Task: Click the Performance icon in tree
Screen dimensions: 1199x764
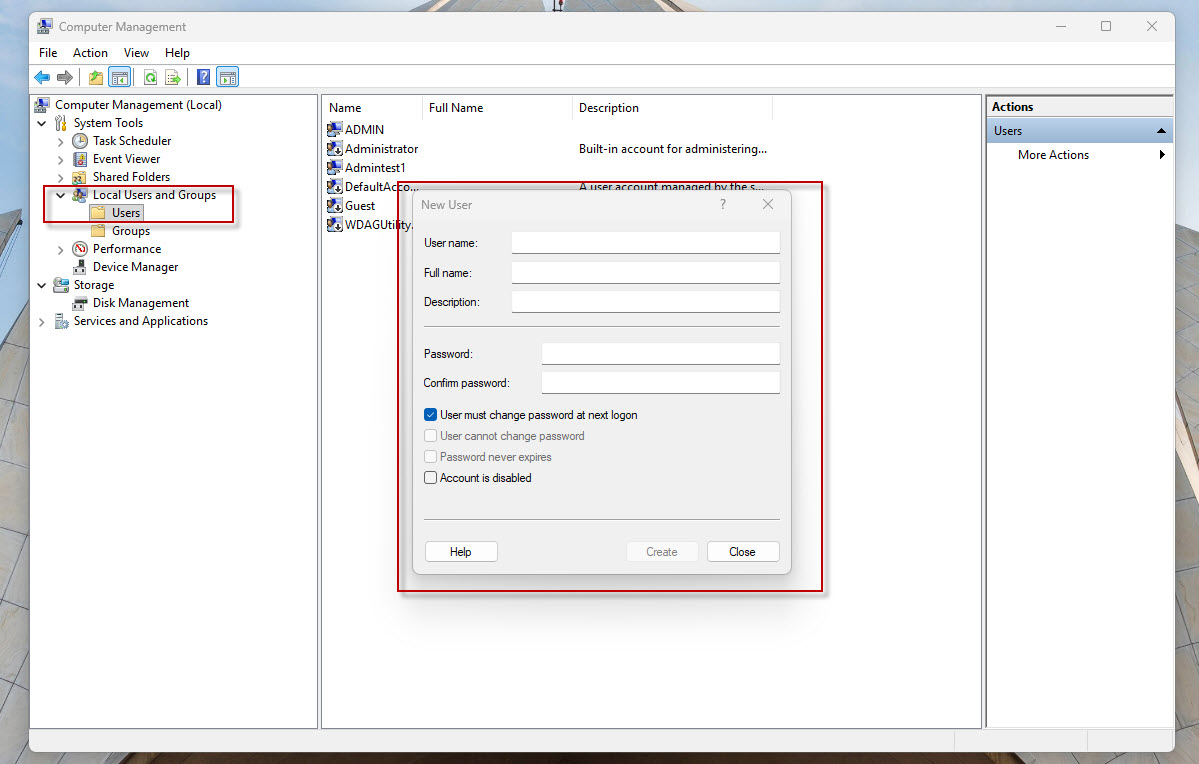Action: point(80,249)
